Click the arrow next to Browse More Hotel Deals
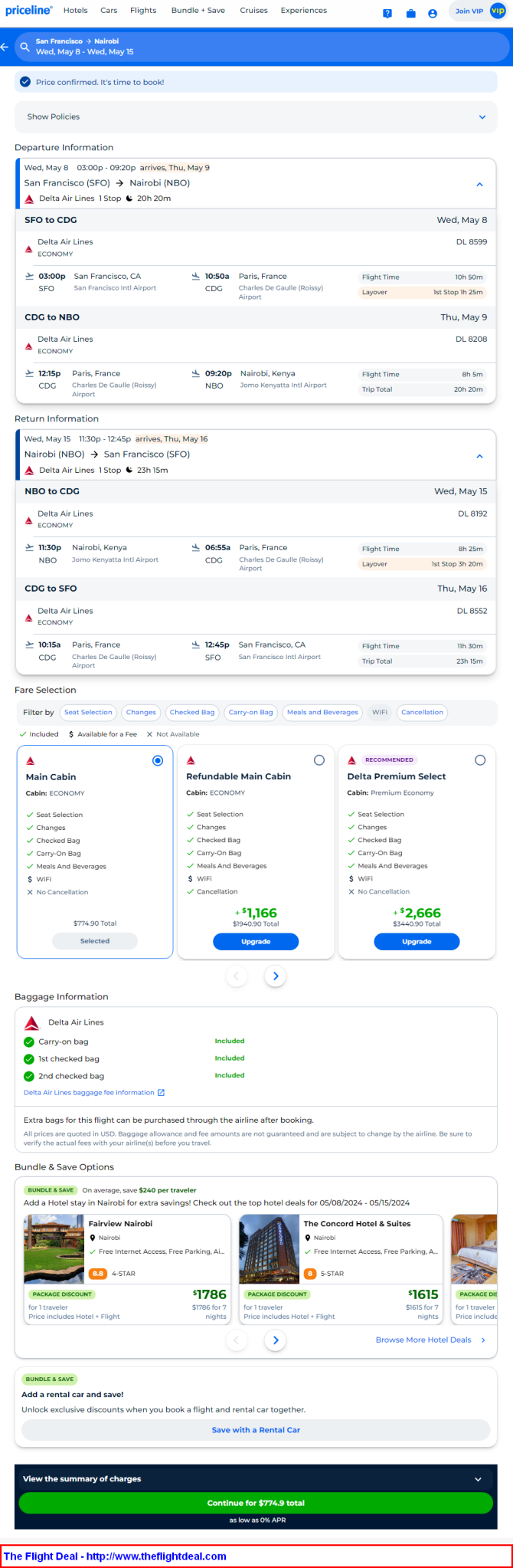 point(483,1340)
